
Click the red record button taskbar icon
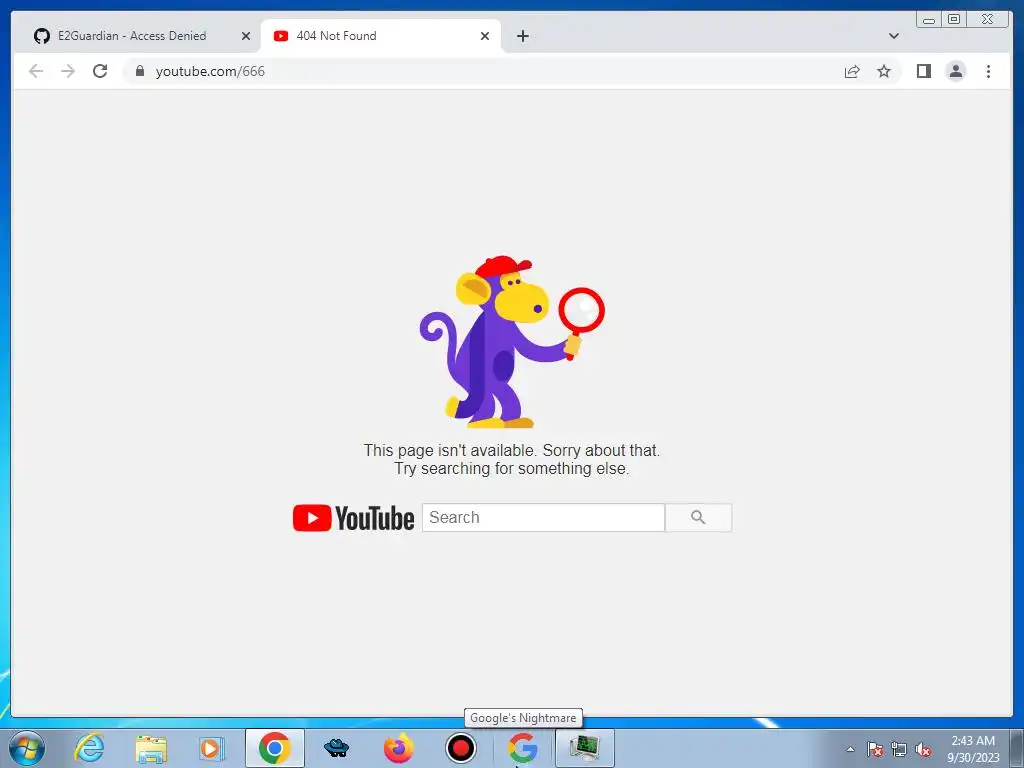460,748
